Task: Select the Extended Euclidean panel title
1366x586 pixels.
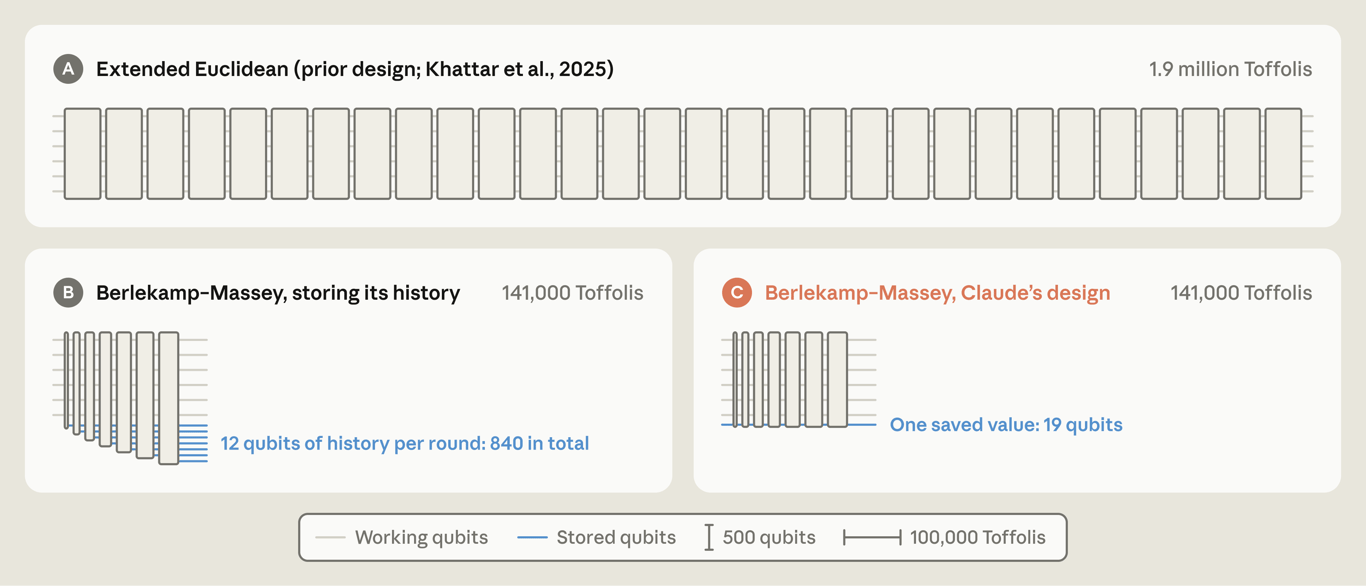Action: click(355, 69)
